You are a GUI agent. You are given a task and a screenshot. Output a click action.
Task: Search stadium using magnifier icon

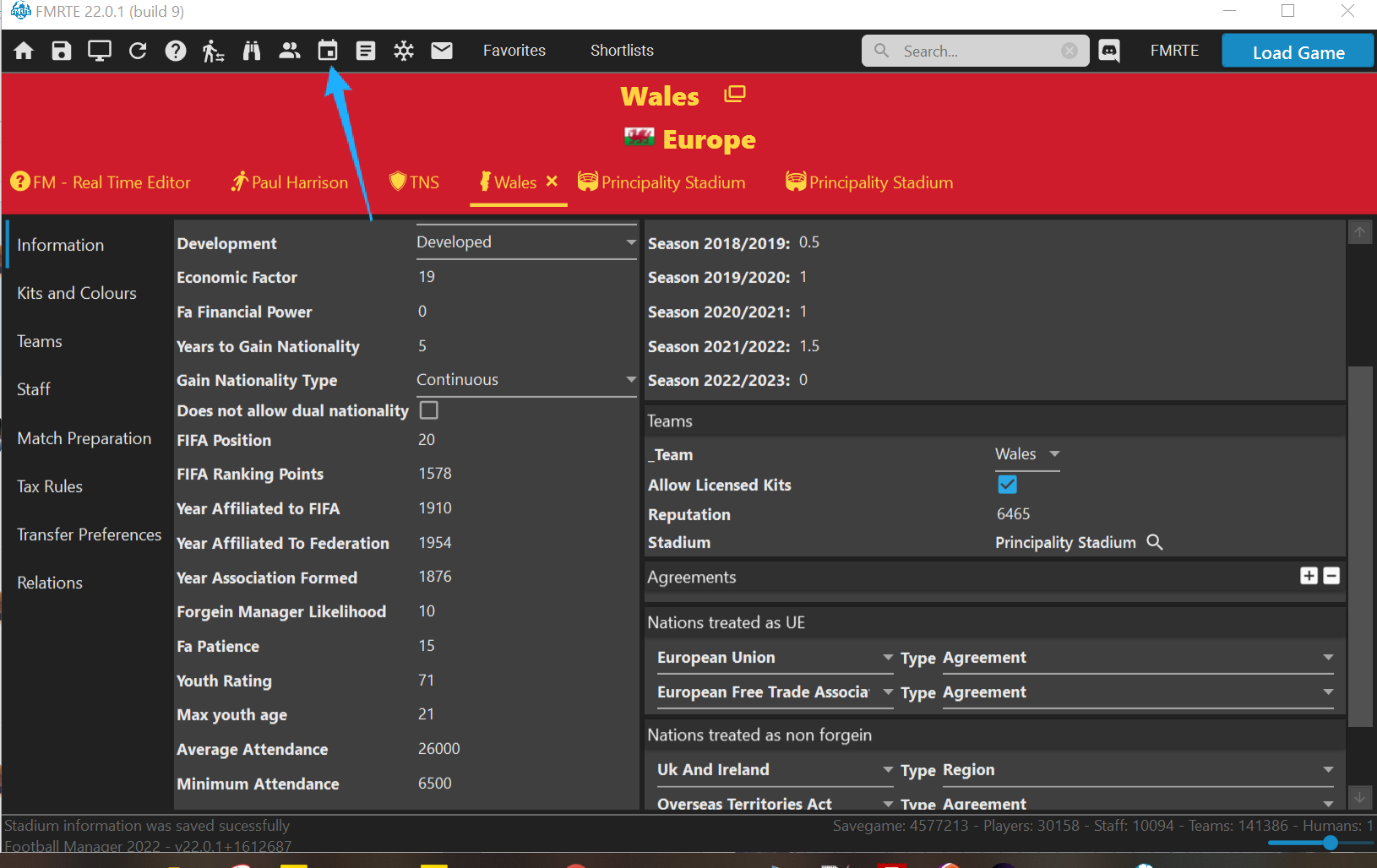coord(1155,542)
